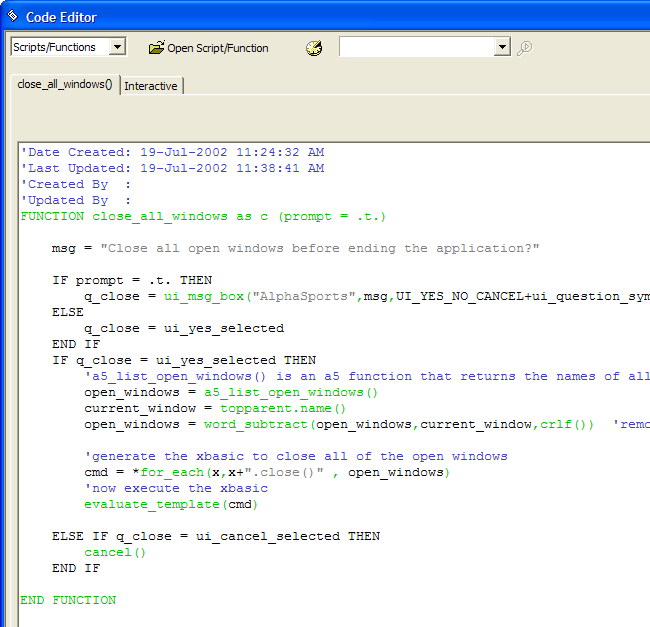Click the Scripts/Functions combo box text
Image resolution: width=650 pixels, height=627 pixels.
(x=54, y=47)
